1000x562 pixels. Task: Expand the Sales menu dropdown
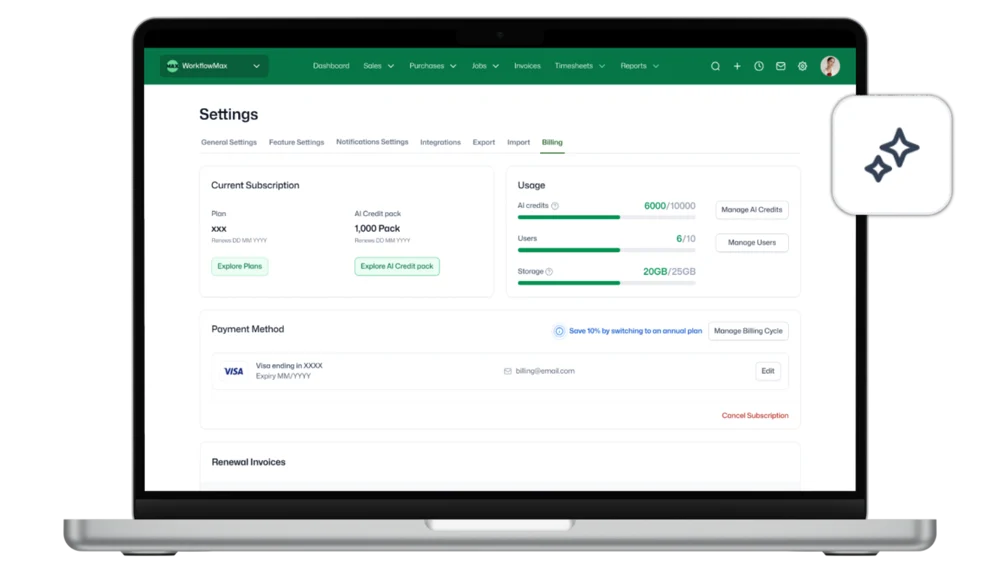point(379,66)
